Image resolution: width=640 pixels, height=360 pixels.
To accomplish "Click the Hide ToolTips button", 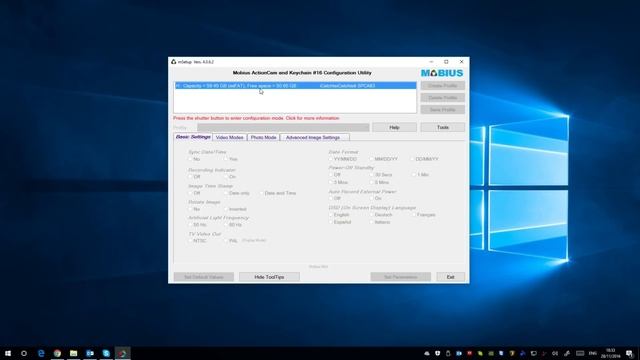I will click(x=269, y=277).
